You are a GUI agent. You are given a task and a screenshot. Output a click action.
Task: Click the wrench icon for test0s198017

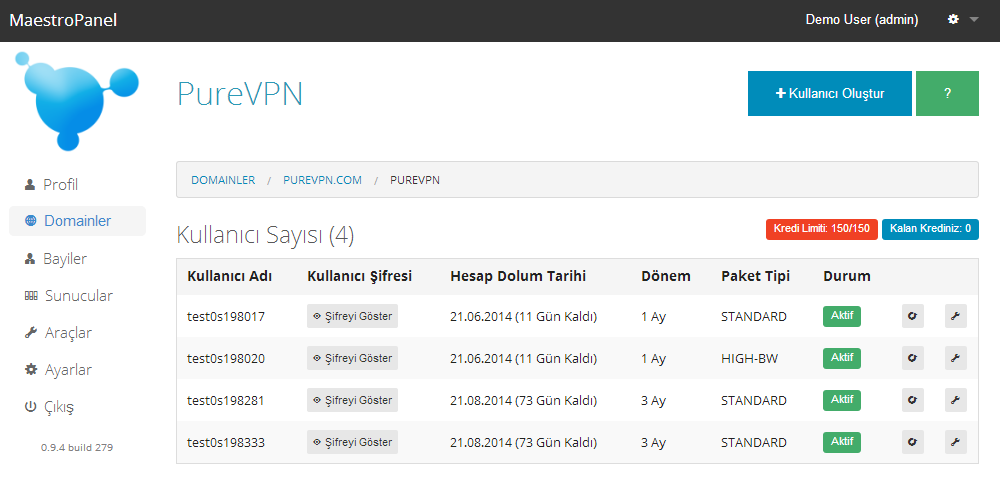(955, 316)
